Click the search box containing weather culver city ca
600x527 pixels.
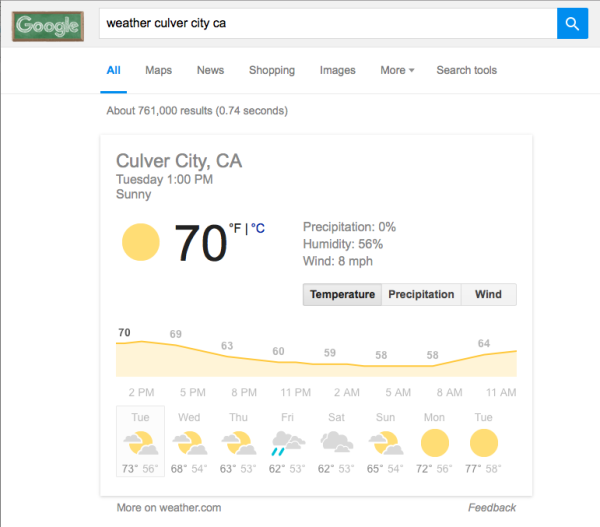coord(328,23)
